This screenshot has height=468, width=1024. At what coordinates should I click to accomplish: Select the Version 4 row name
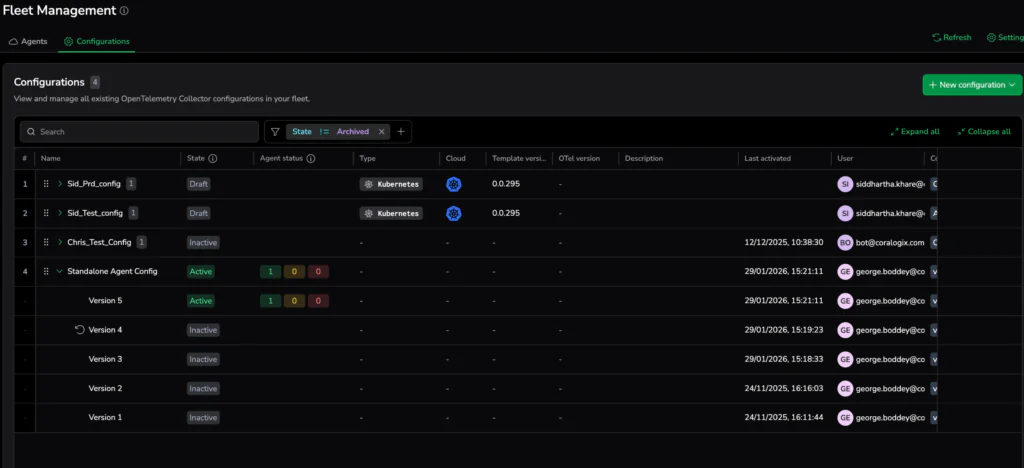click(105, 330)
